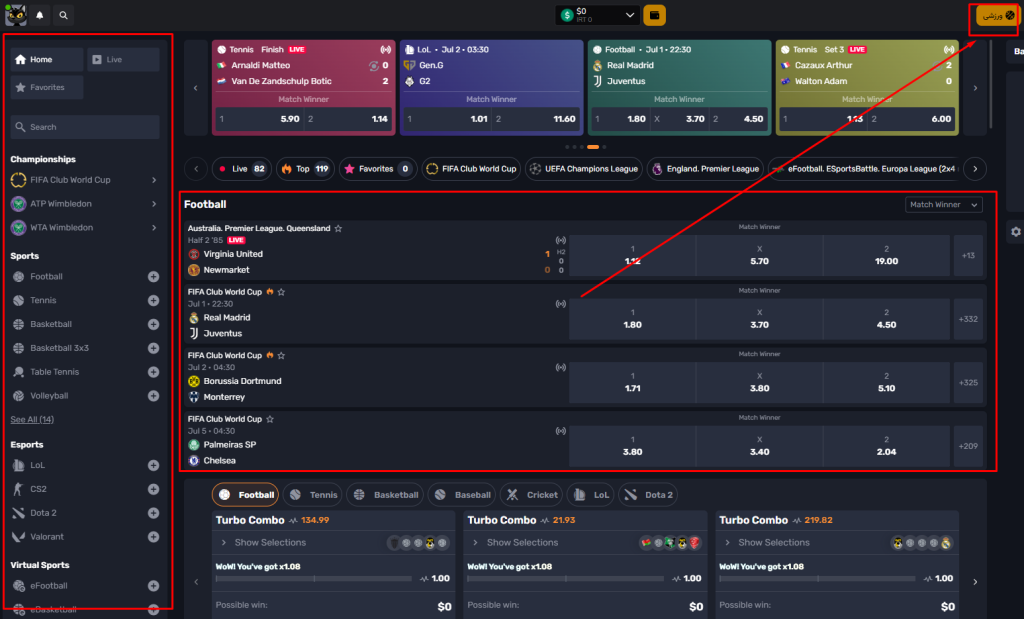This screenshot has width=1024, height=619.
Task: Open the $0 balance currency dropdown
Action: (597, 15)
